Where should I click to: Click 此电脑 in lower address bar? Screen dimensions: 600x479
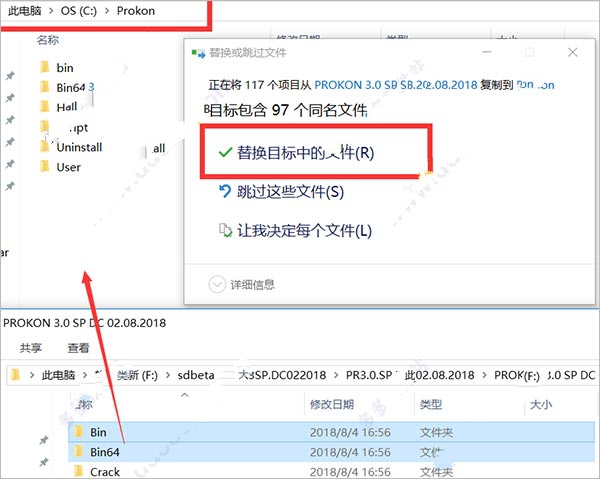point(59,375)
